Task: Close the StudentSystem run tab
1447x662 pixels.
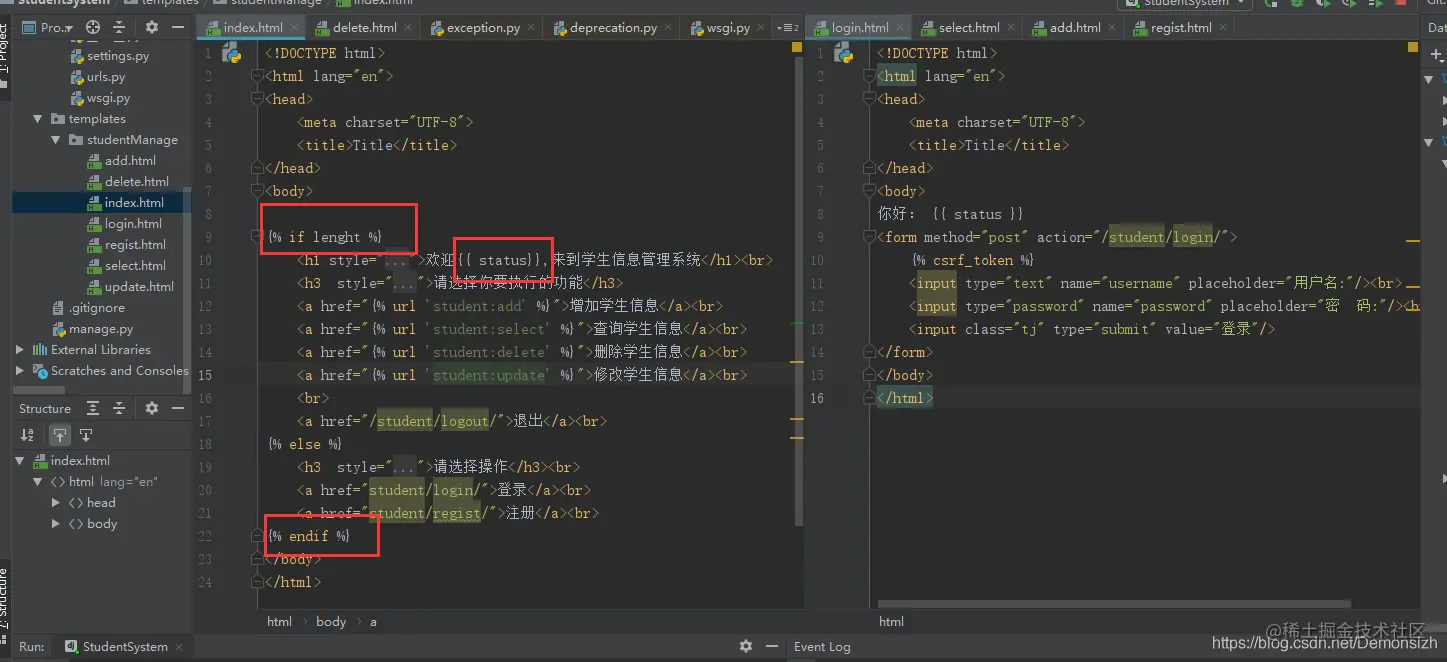Action: pyautogui.click(x=179, y=647)
